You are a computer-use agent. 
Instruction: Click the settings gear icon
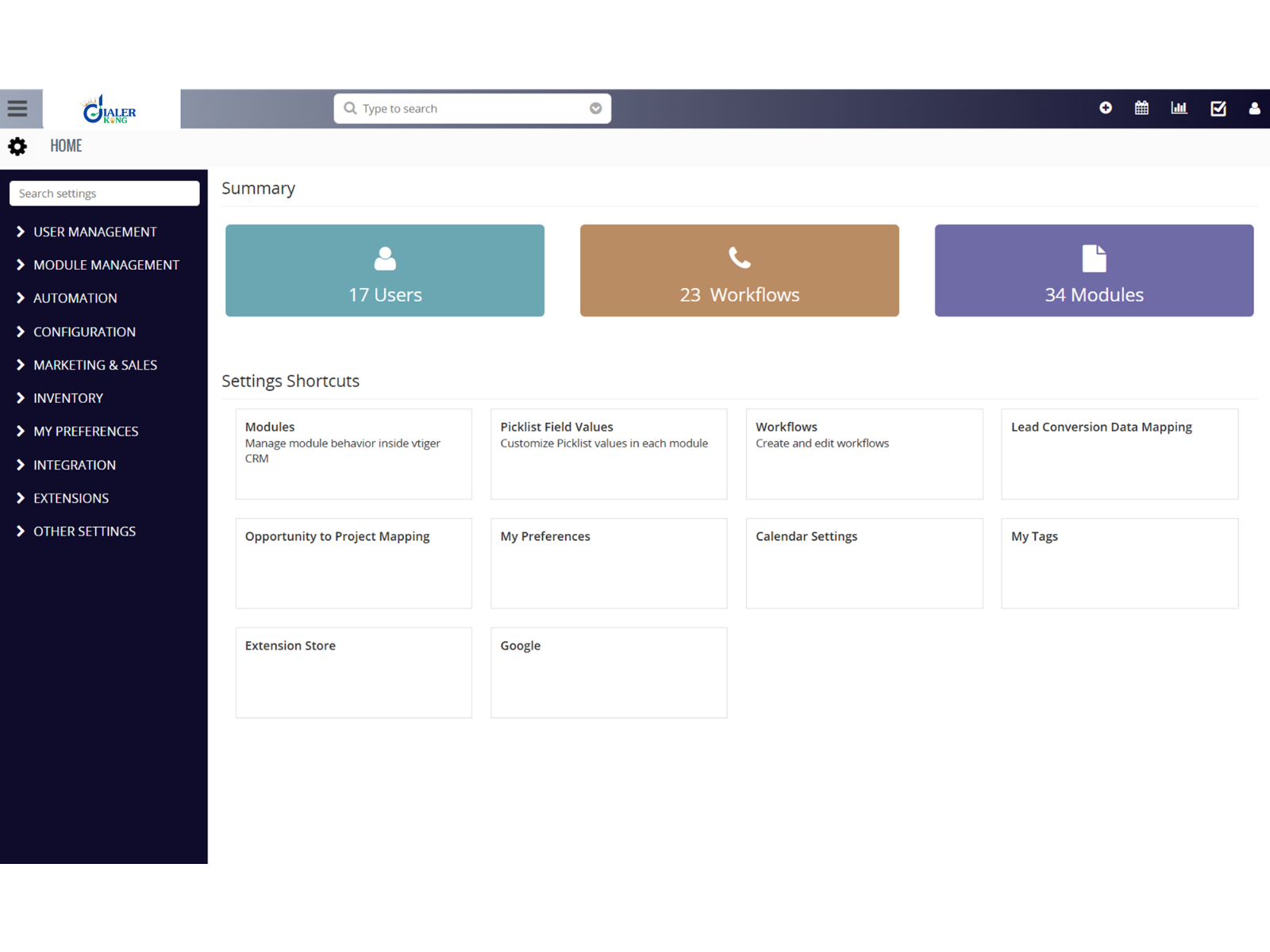click(17, 146)
